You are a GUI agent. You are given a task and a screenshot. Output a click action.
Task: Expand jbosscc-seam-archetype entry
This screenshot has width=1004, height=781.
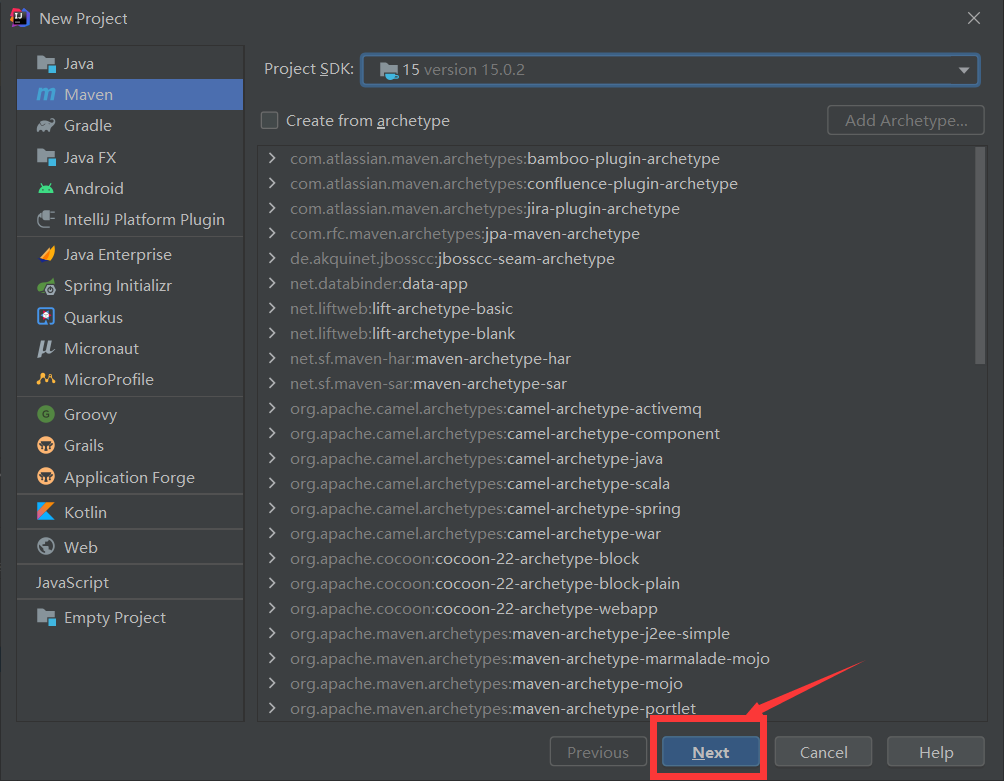tap(273, 258)
